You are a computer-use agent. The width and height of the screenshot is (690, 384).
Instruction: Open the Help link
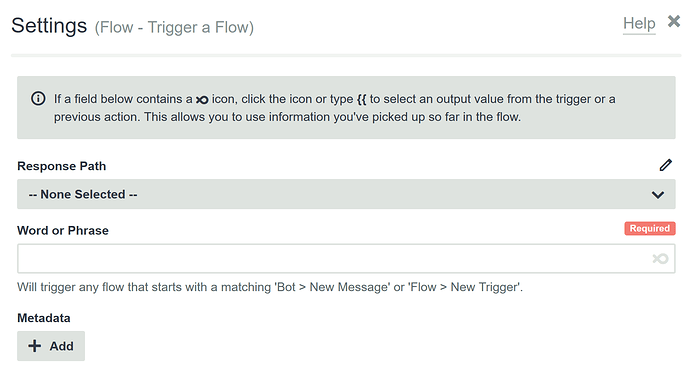click(x=639, y=23)
